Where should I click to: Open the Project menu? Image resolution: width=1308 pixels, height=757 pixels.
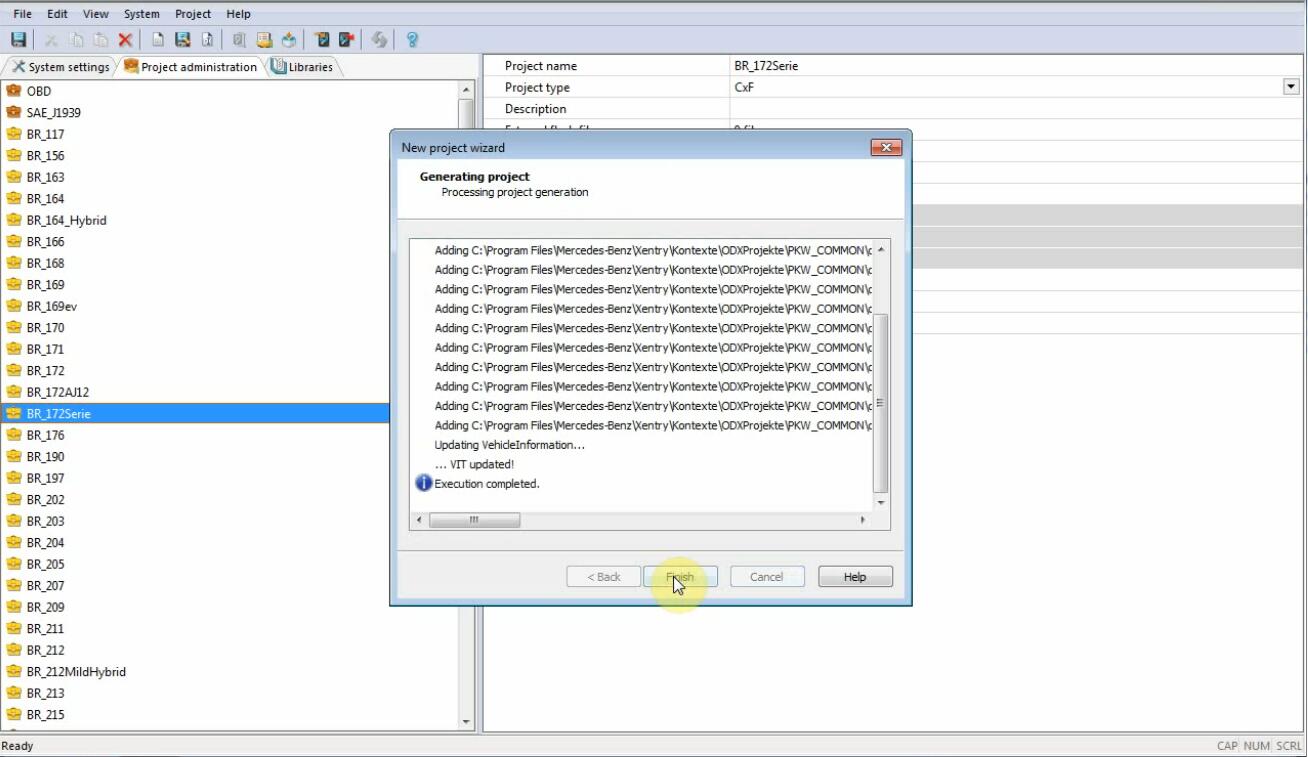click(x=192, y=14)
